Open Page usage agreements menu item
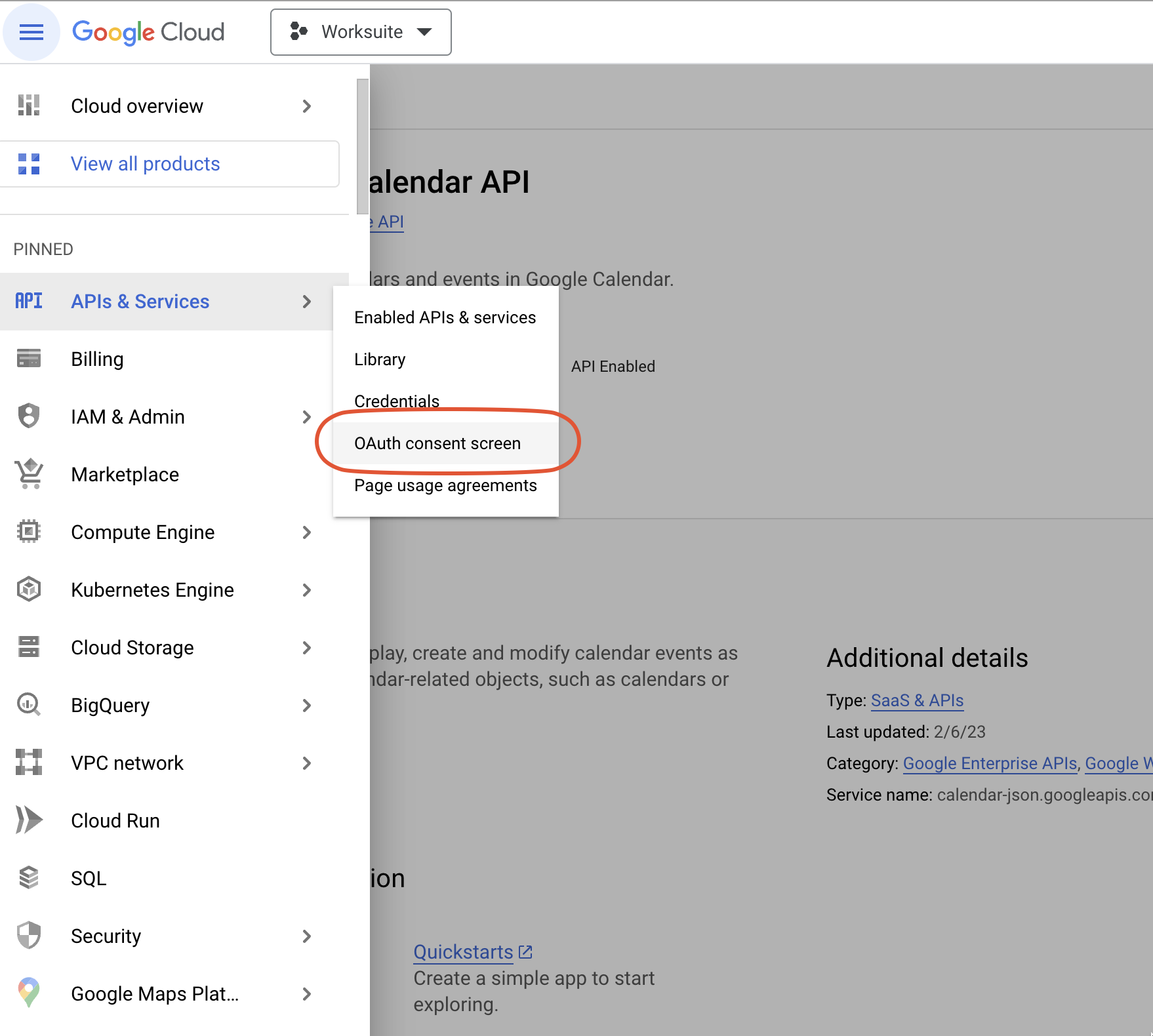1153x1036 pixels. point(445,485)
